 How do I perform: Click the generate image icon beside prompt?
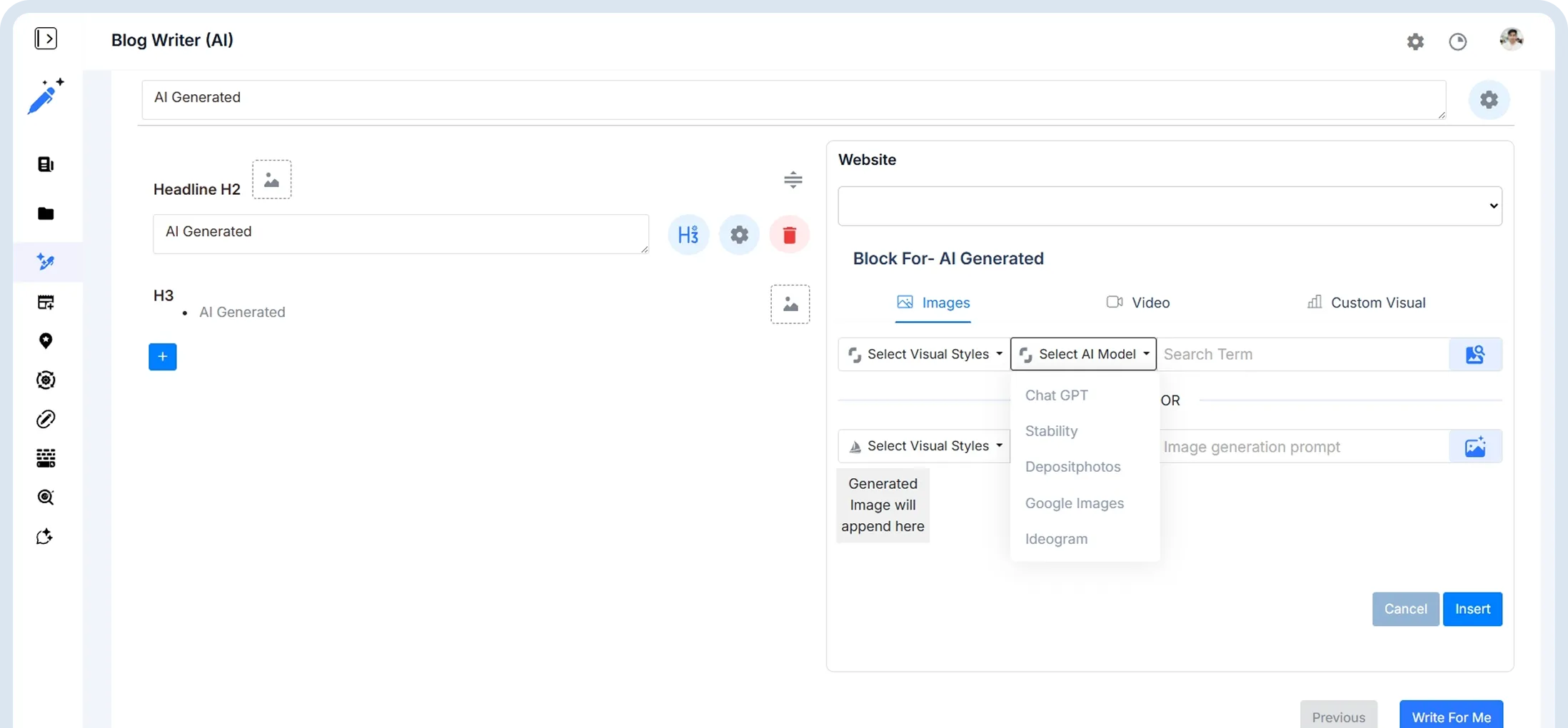click(1475, 447)
